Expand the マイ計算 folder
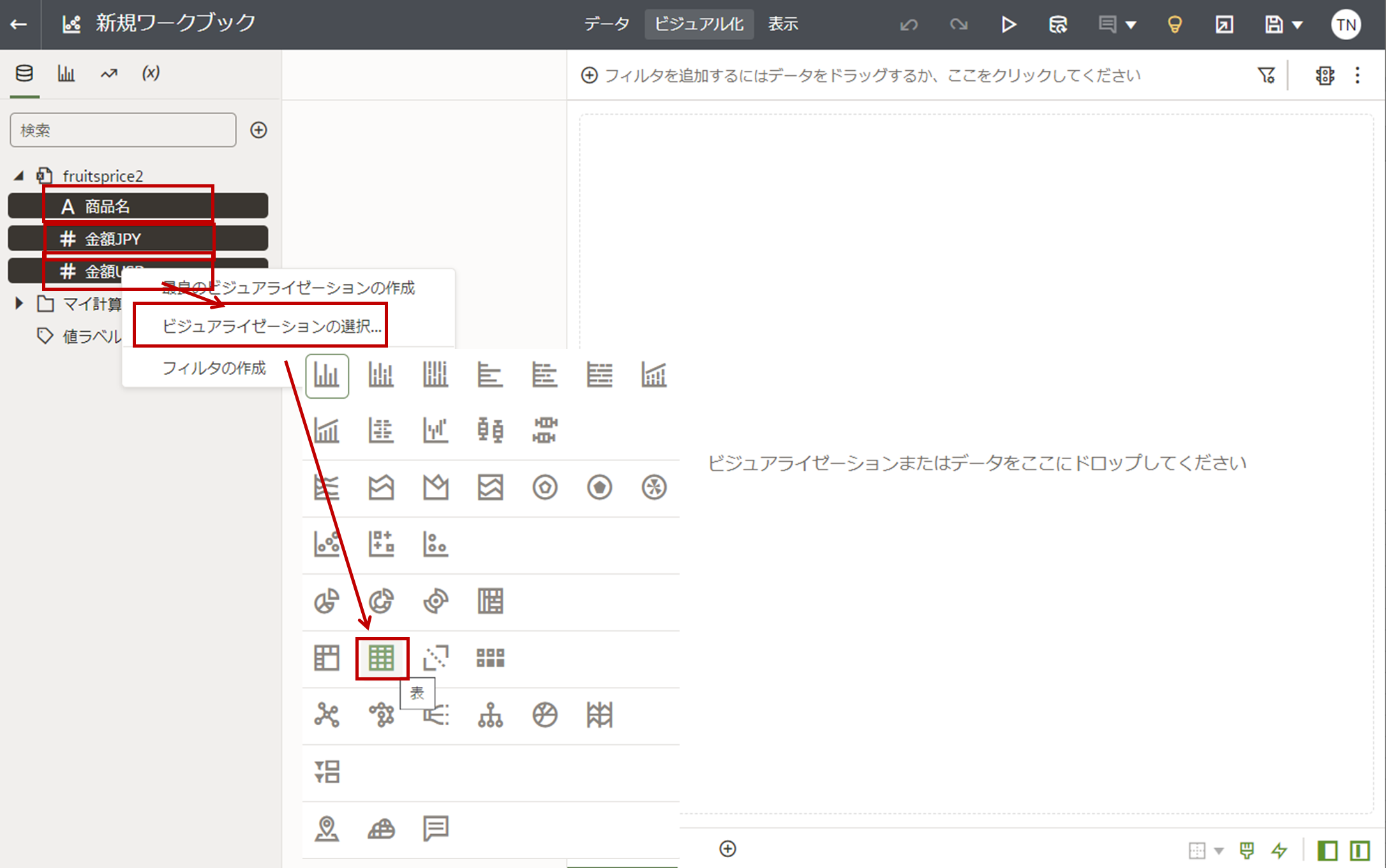The image size is (1386, 868). pos(19,304)
